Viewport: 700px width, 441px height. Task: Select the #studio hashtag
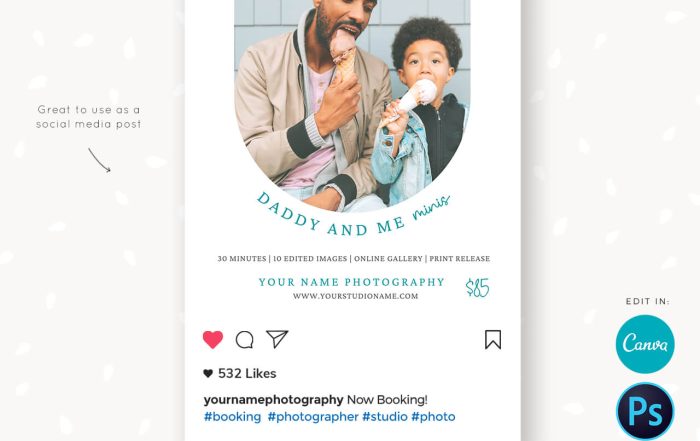tap(385, 416)
